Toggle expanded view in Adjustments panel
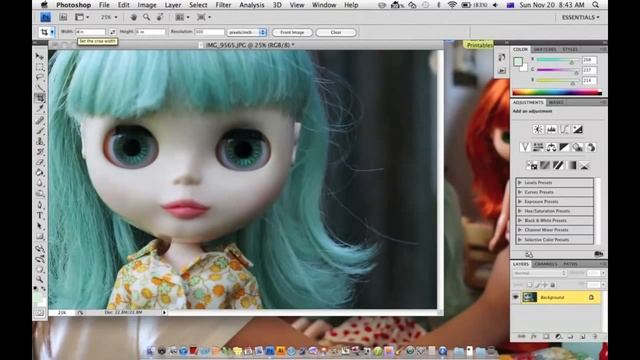The image size is (640, 360). (529, 254)
